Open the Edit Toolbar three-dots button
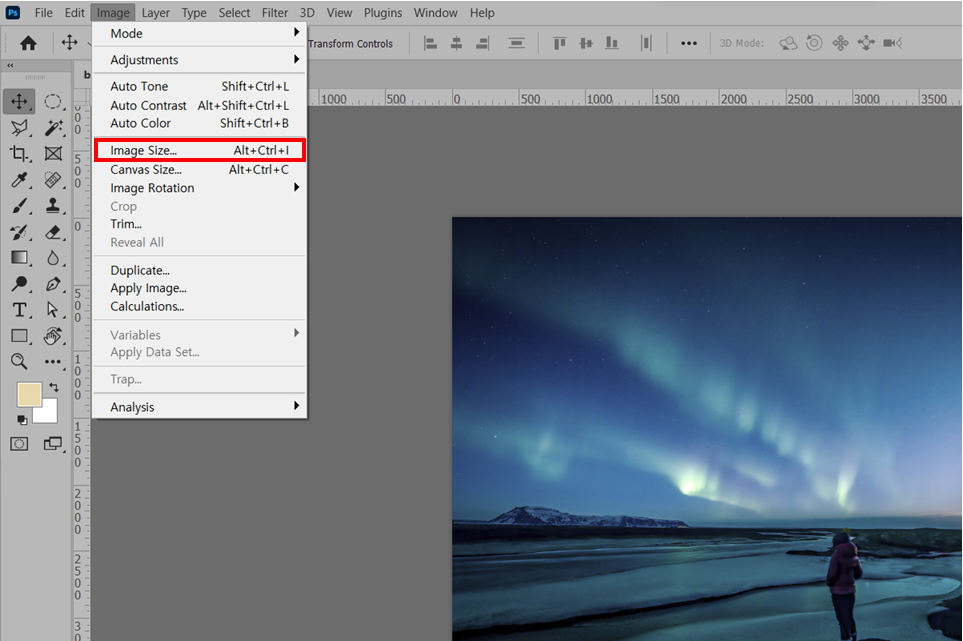Viewport: 963px width, 641px height. point(53,362)
